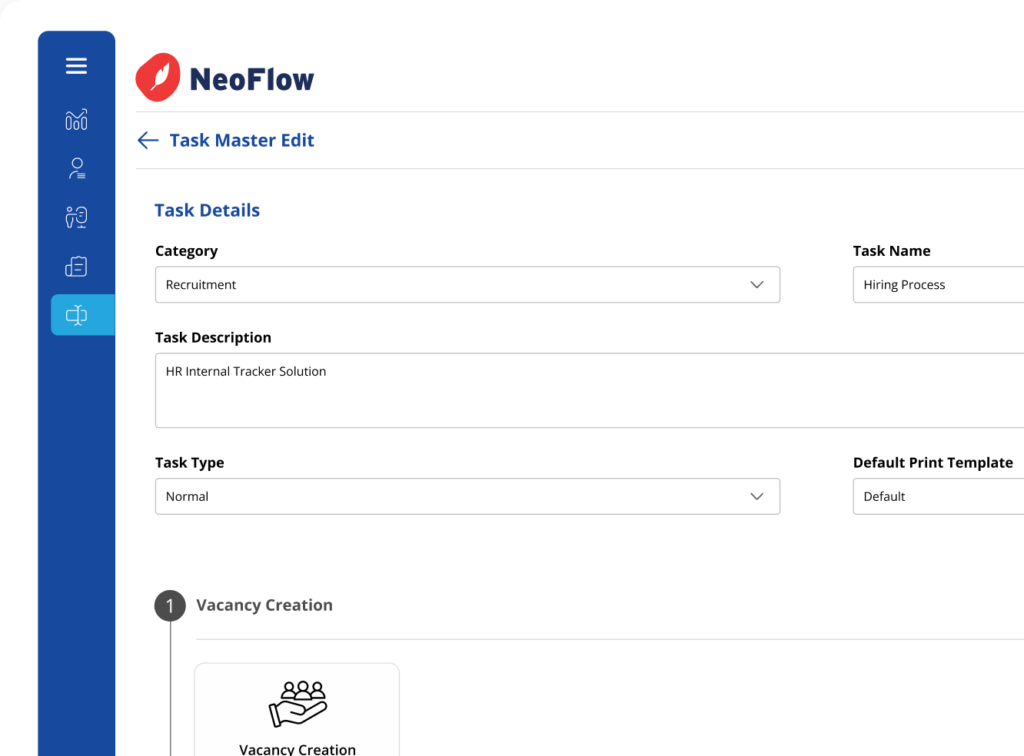
Task: Click the Vacancy Creation stage label
Action: click(264, 605)
